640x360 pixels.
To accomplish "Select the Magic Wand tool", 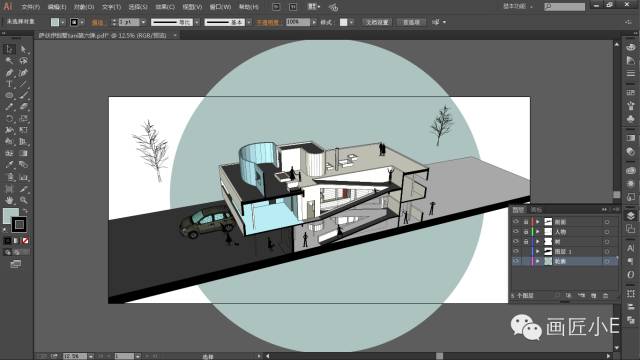I will (x=9, y=61).
